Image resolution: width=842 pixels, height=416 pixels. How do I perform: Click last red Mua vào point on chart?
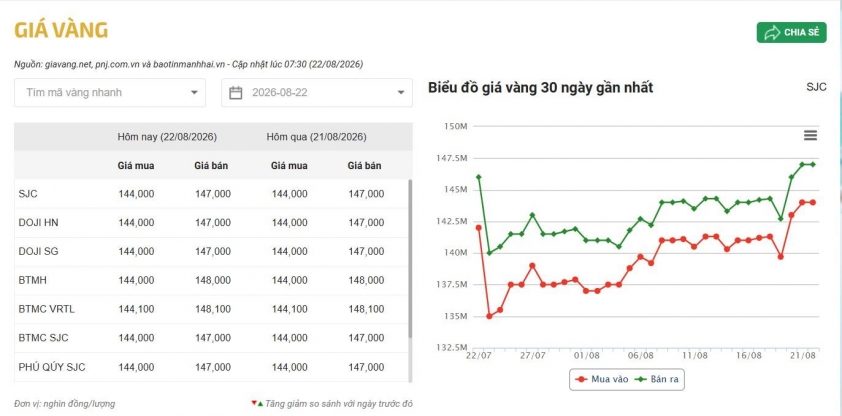pos(813,202)
